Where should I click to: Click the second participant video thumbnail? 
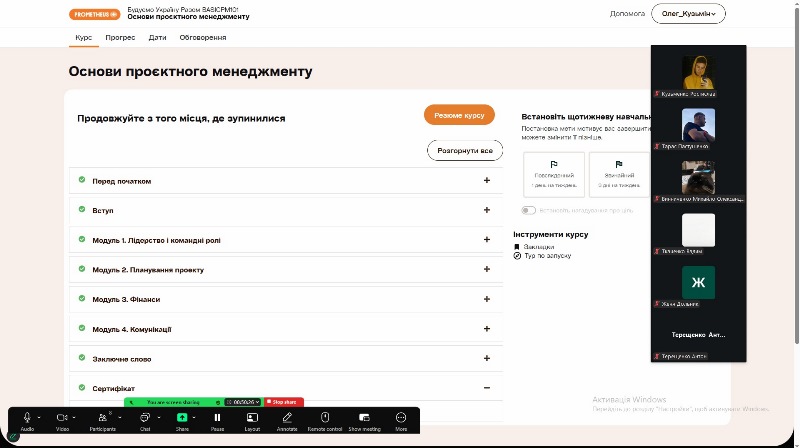[x=698, y=125]
